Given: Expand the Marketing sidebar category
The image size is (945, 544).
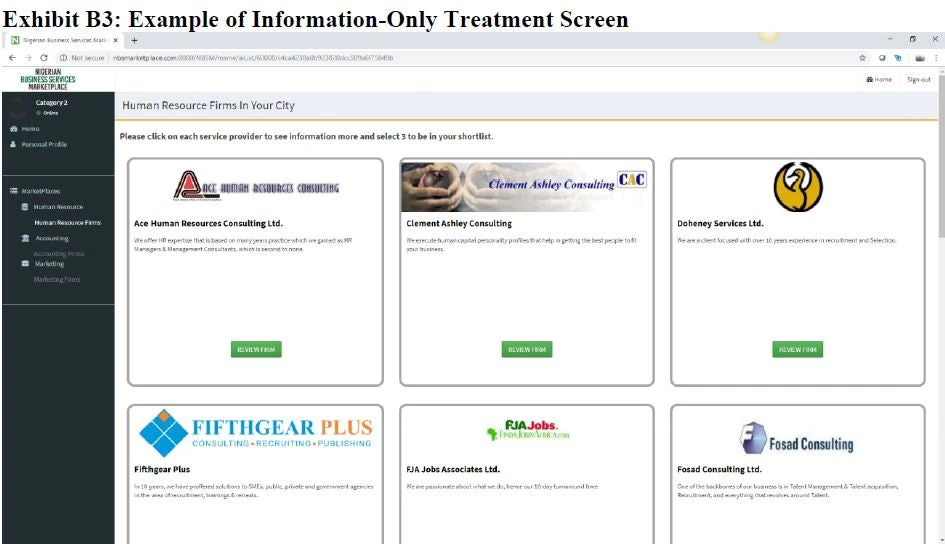Looking at the screenshot, I should click(49, 264).
